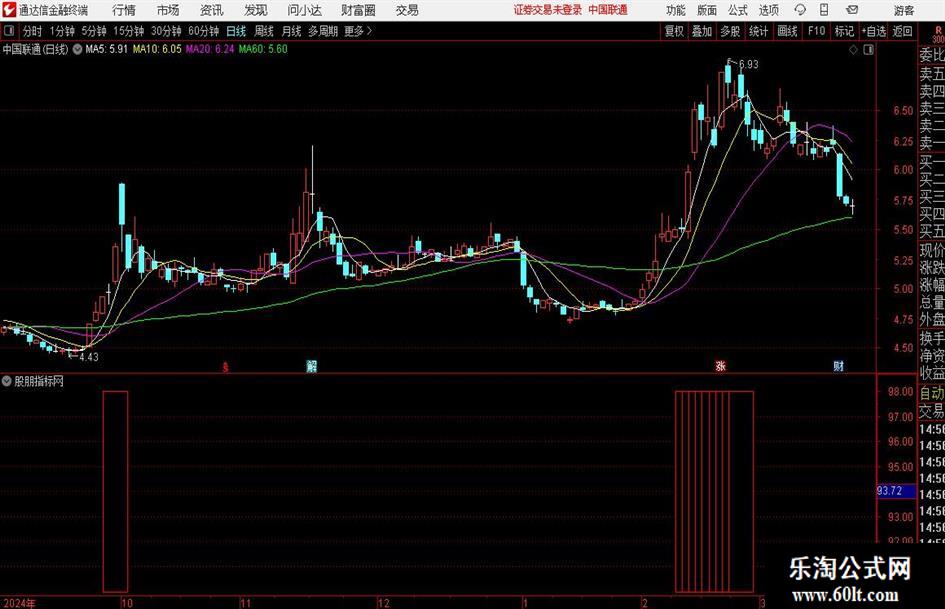Viewport: 945px width, 609px height.
Task: Click the 多股 multi-stock button
Action: click(730, 31)
